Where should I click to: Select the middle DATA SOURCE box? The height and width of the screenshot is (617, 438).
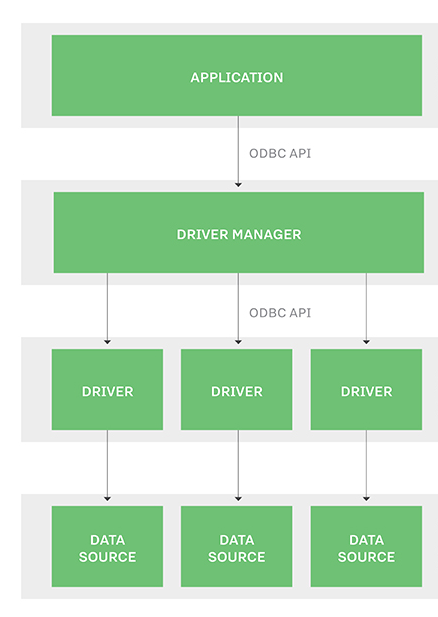pos(237,547)
